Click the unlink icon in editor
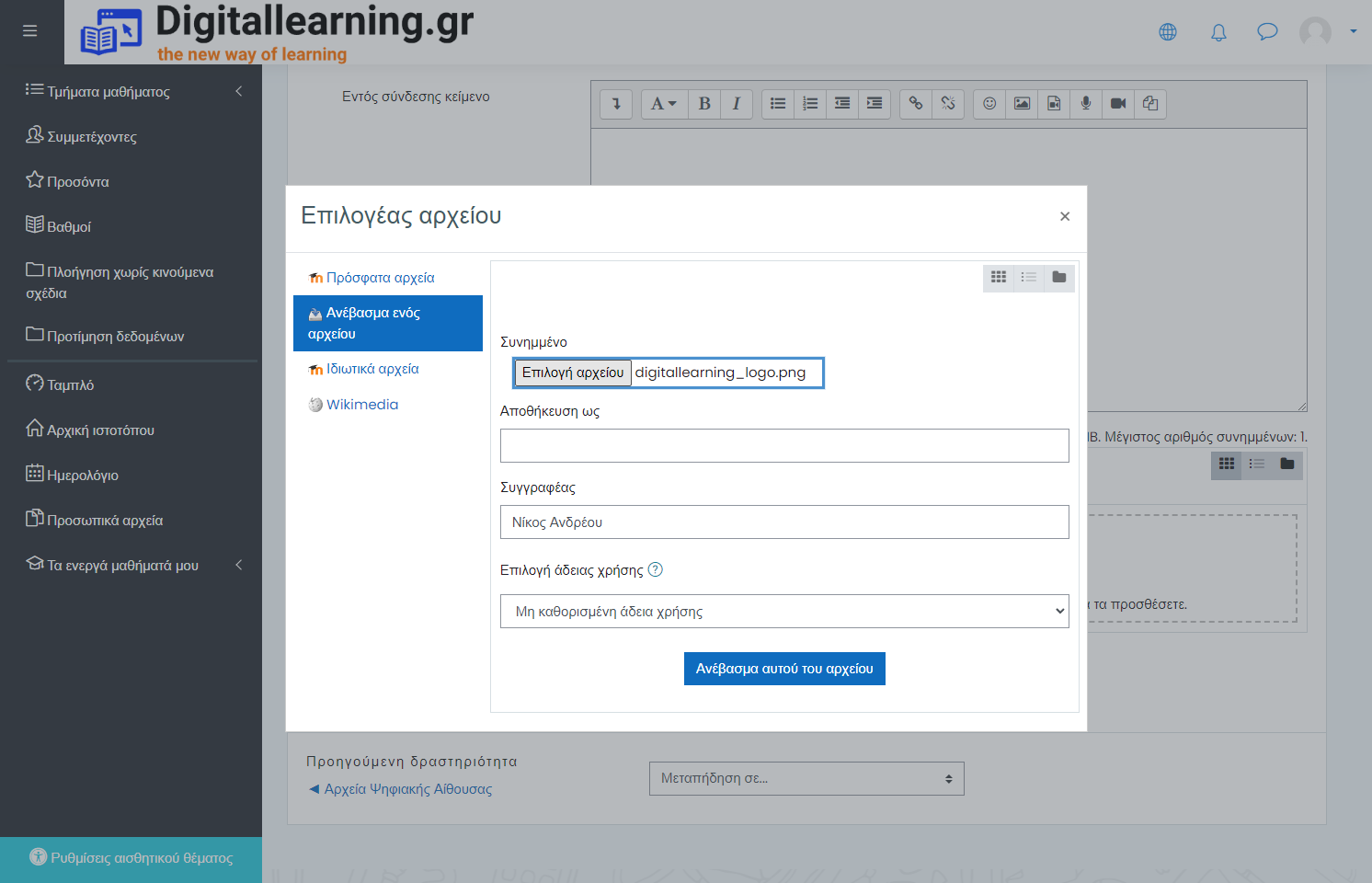The width and height of the screenshot is (1372, 883). (x=948, y=104)
